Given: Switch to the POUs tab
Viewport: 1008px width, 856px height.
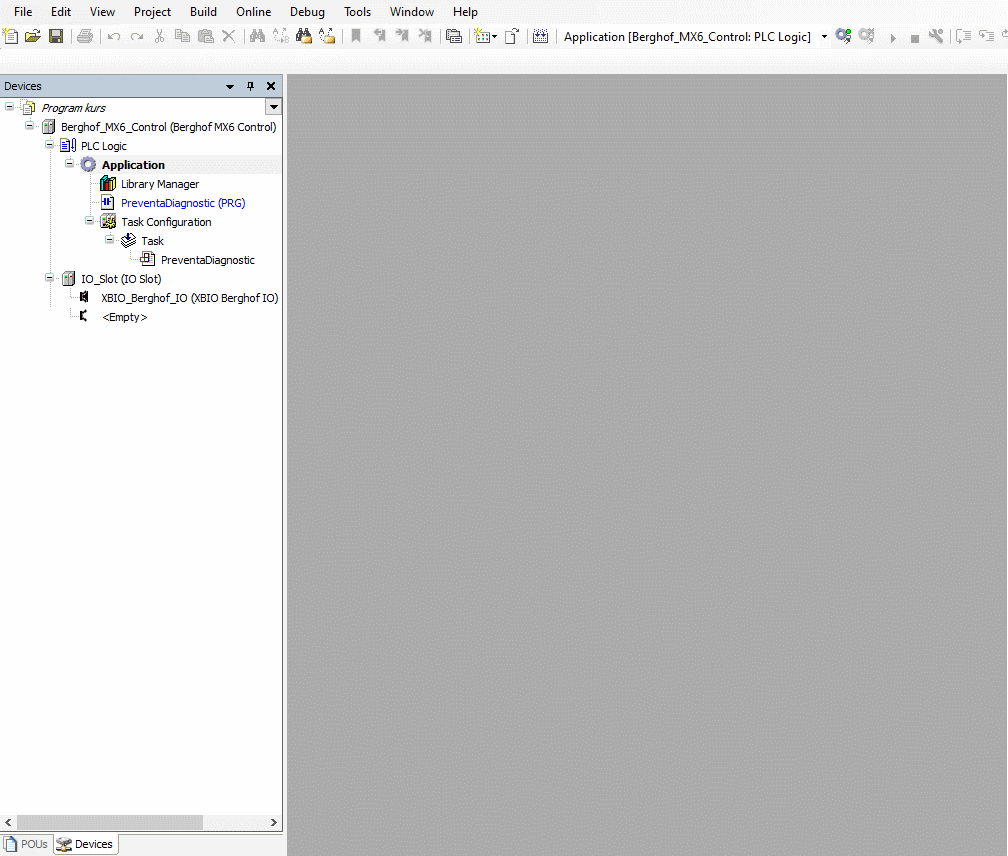Looking at the screenshot, I should point(27,844).
